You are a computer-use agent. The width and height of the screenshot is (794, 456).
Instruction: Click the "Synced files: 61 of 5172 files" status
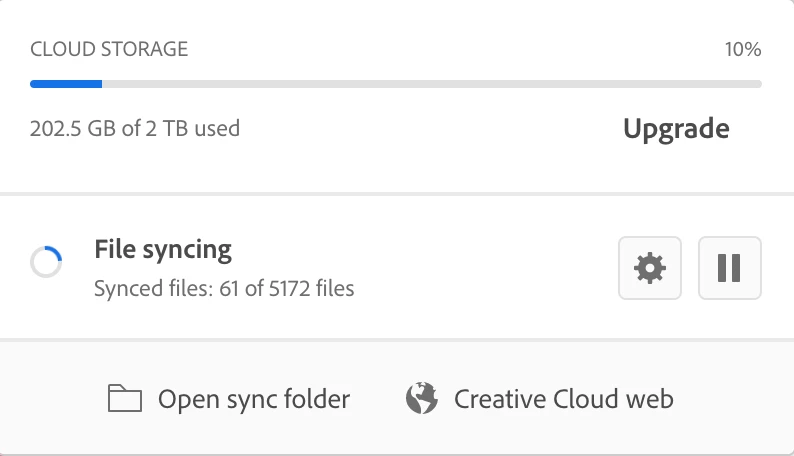pos(224,290)
